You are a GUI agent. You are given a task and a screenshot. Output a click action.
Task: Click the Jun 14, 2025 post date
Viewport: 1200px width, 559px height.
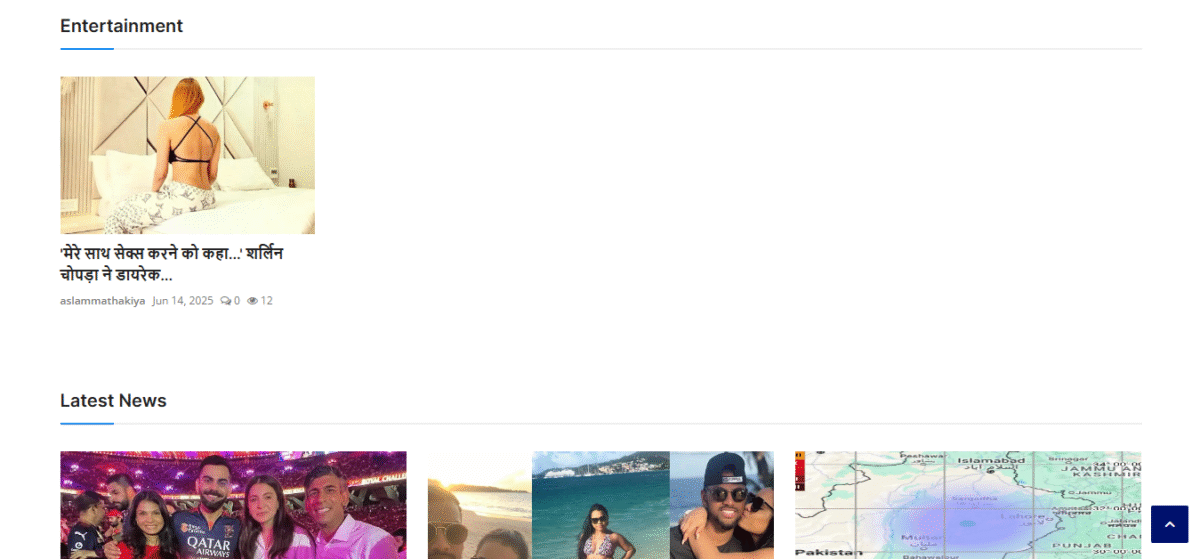tap(183, 301)
